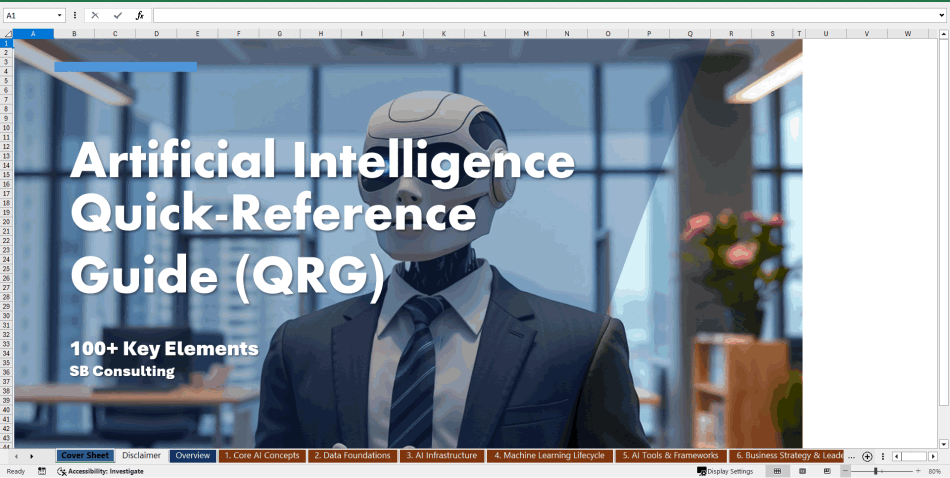Image resolution: width=950 pixels, height=478 pixels.
Task: Click the Select All corner triangle
Action: click(8, 34)
